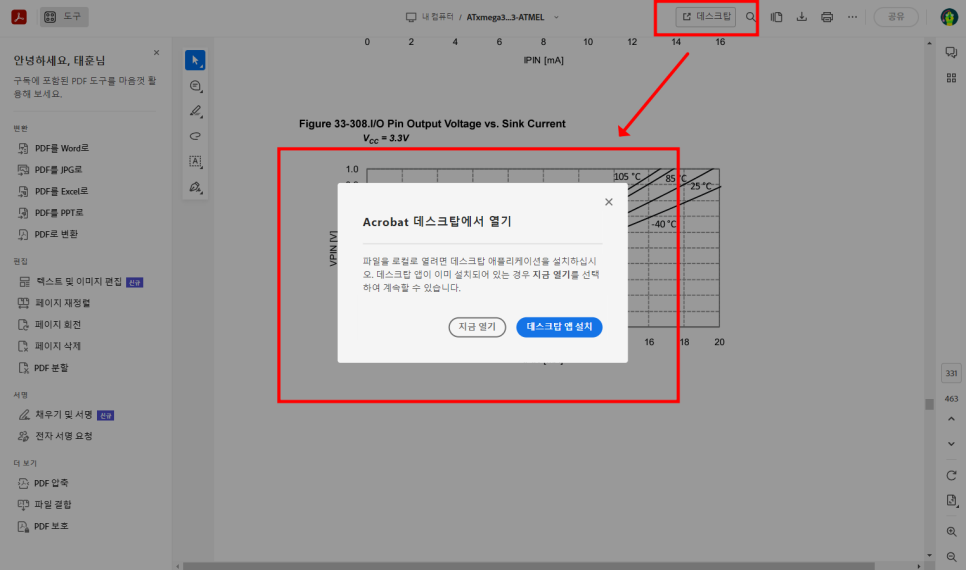966x570 pixels.
Task: Open the comments panel icon
Action: [x=951, y=52]
